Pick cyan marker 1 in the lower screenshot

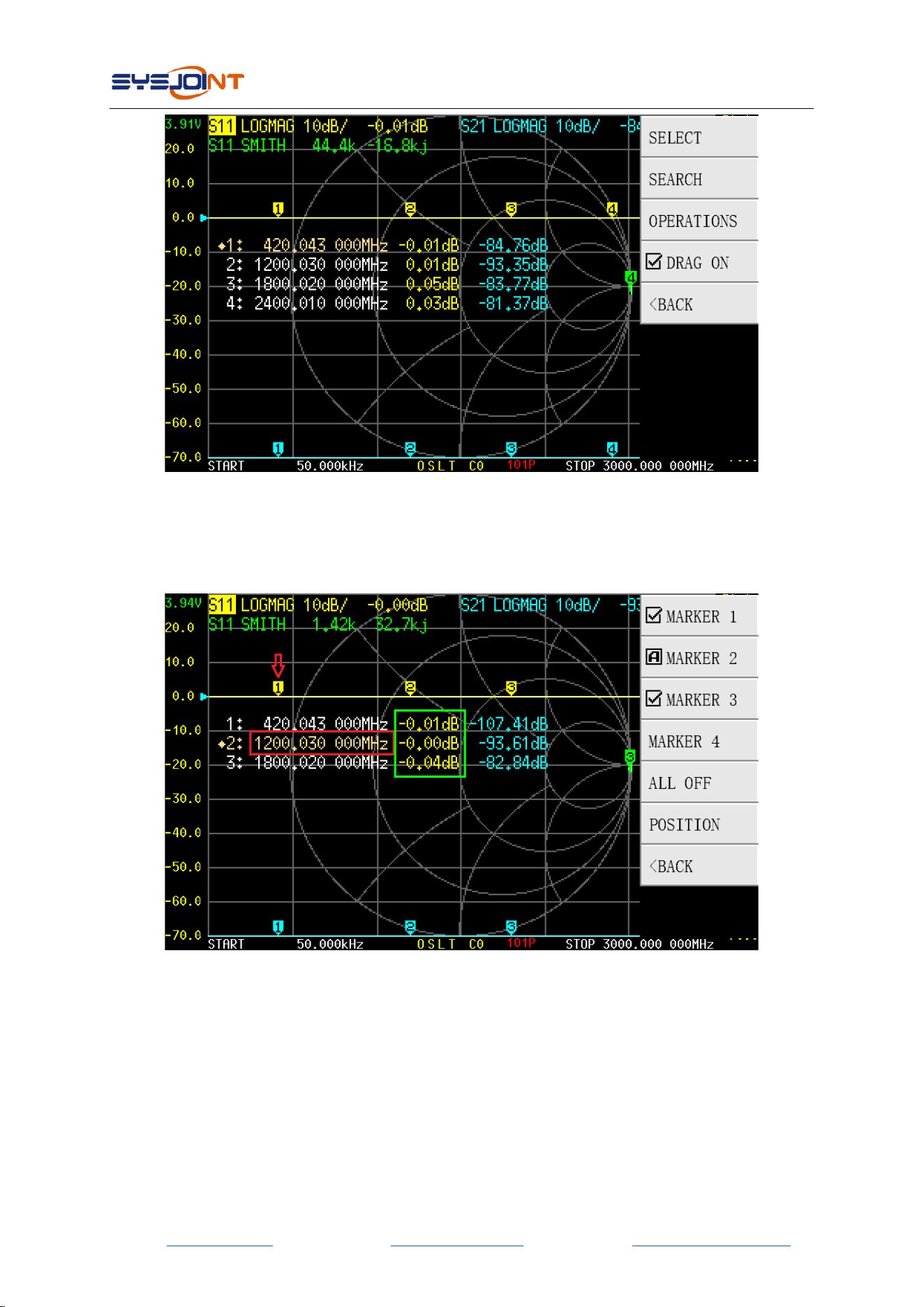pos(278,927)
